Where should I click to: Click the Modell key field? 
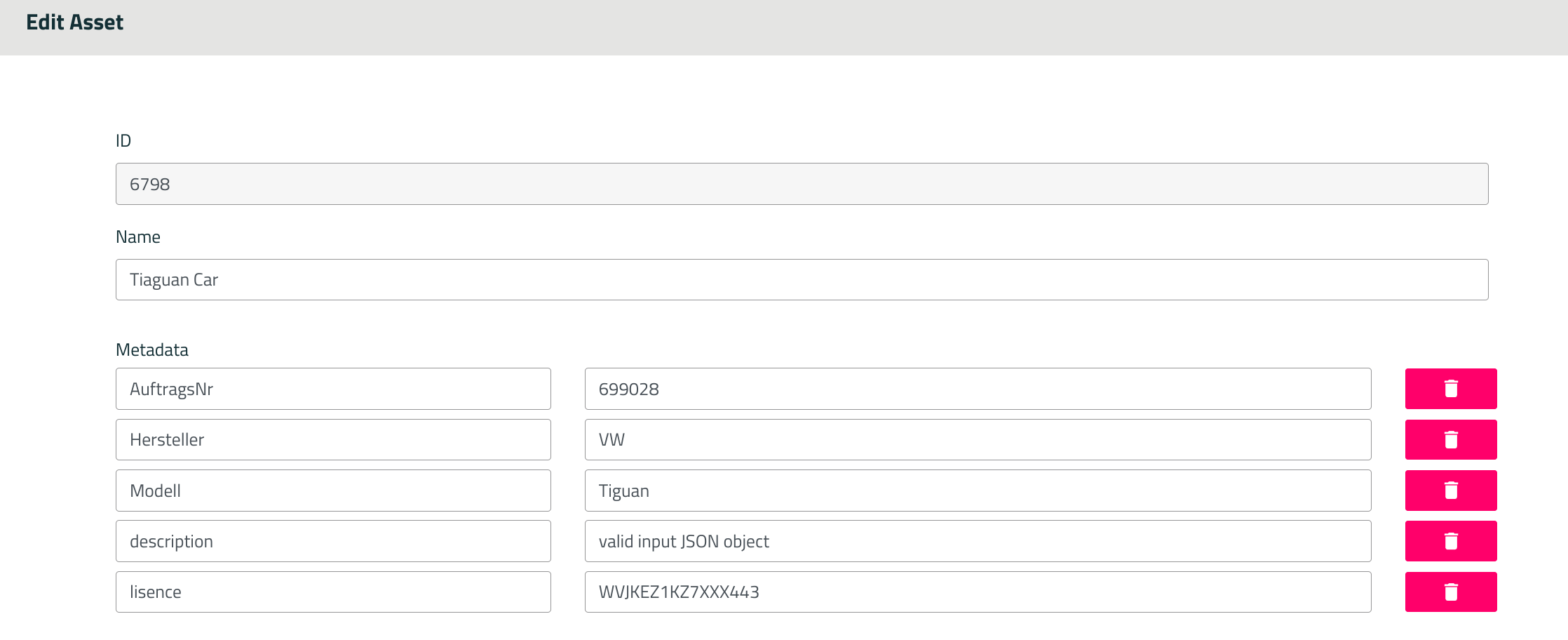(333, 491)
